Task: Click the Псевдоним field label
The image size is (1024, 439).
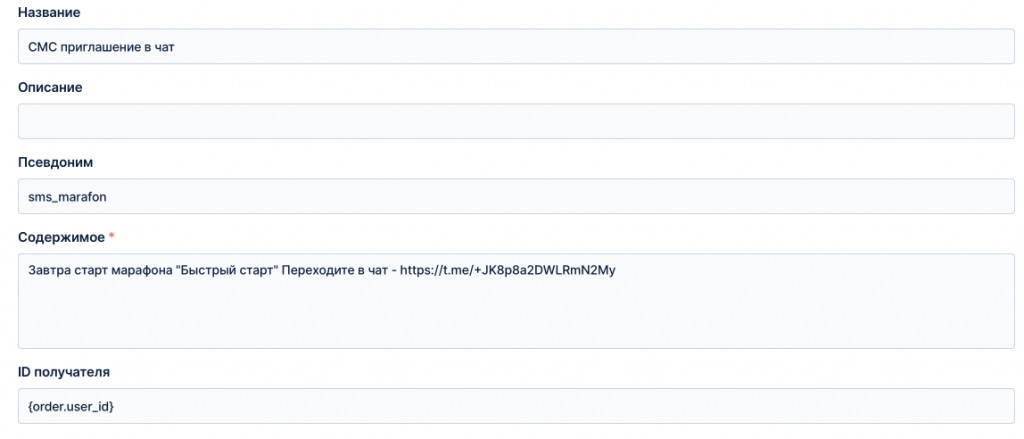Action: click(56, 163)
